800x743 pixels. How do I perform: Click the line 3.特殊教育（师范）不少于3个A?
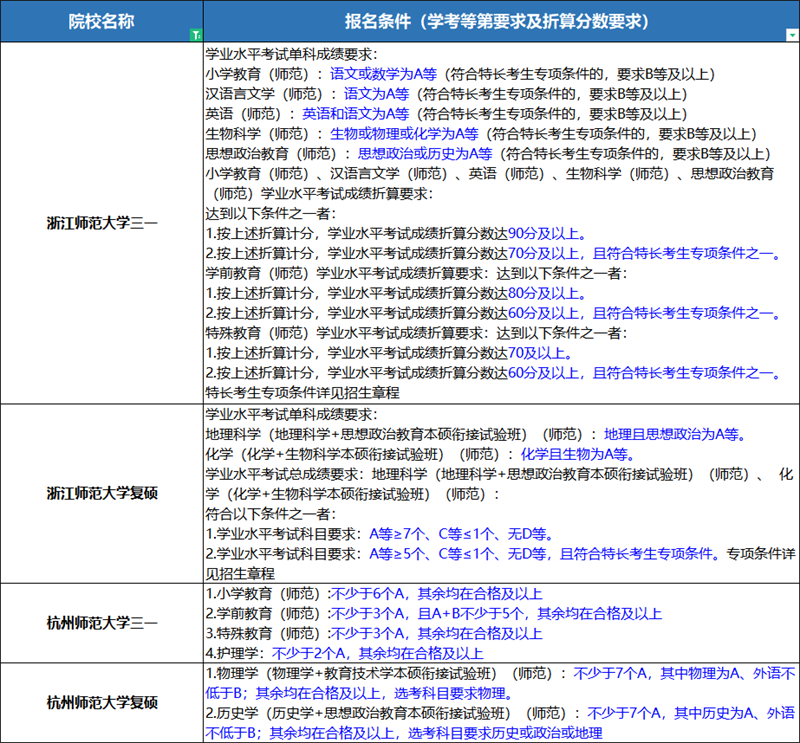pos(374,633)
